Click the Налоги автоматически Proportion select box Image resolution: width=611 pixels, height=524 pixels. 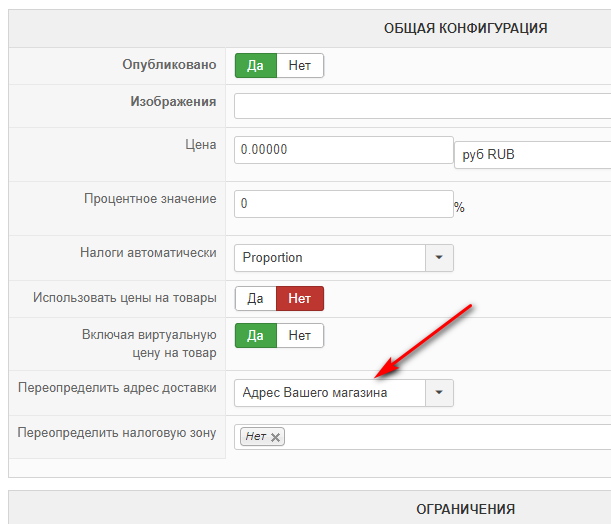[x=330, y=258]
